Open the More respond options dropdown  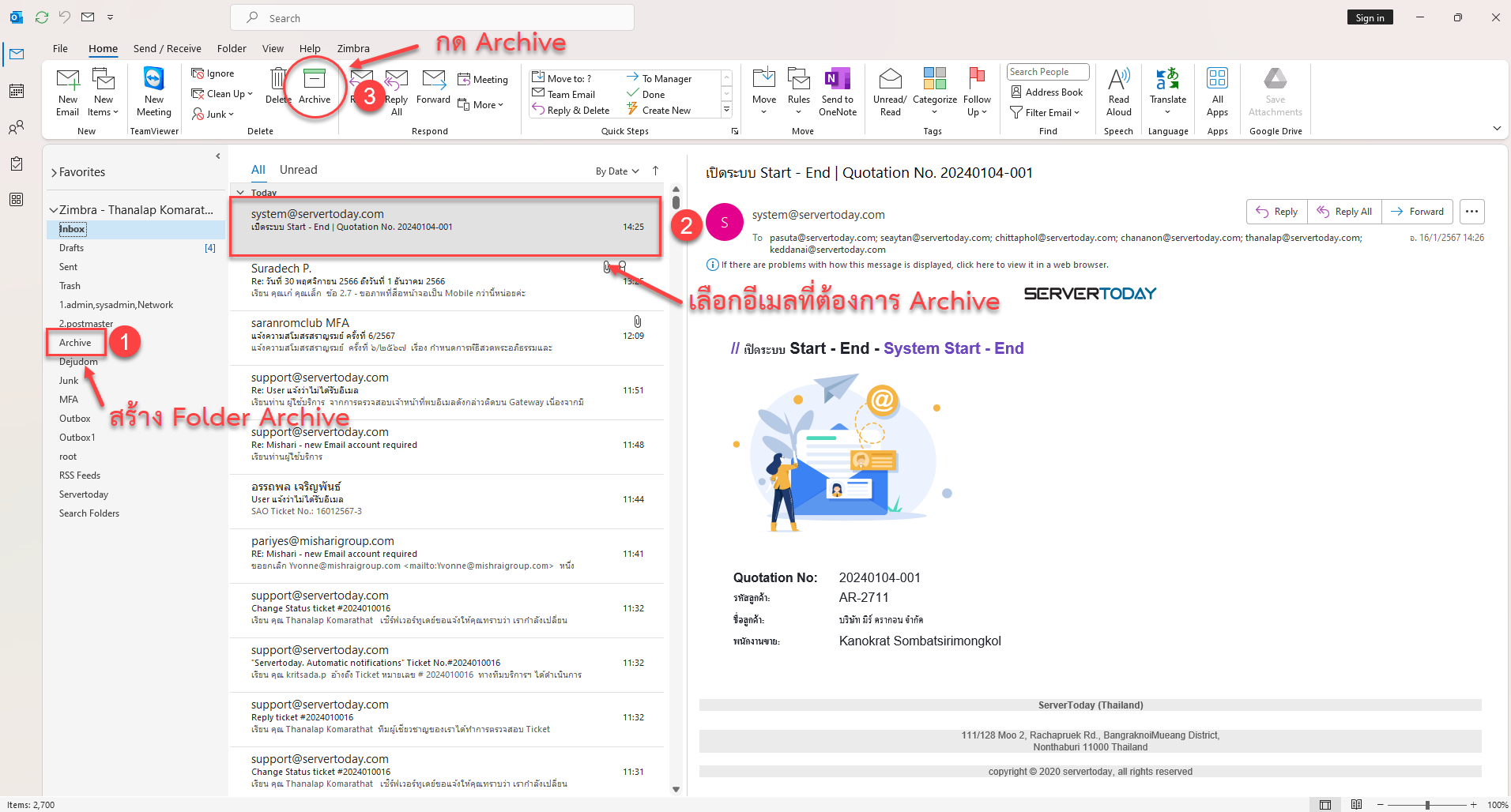click(480, 105)
